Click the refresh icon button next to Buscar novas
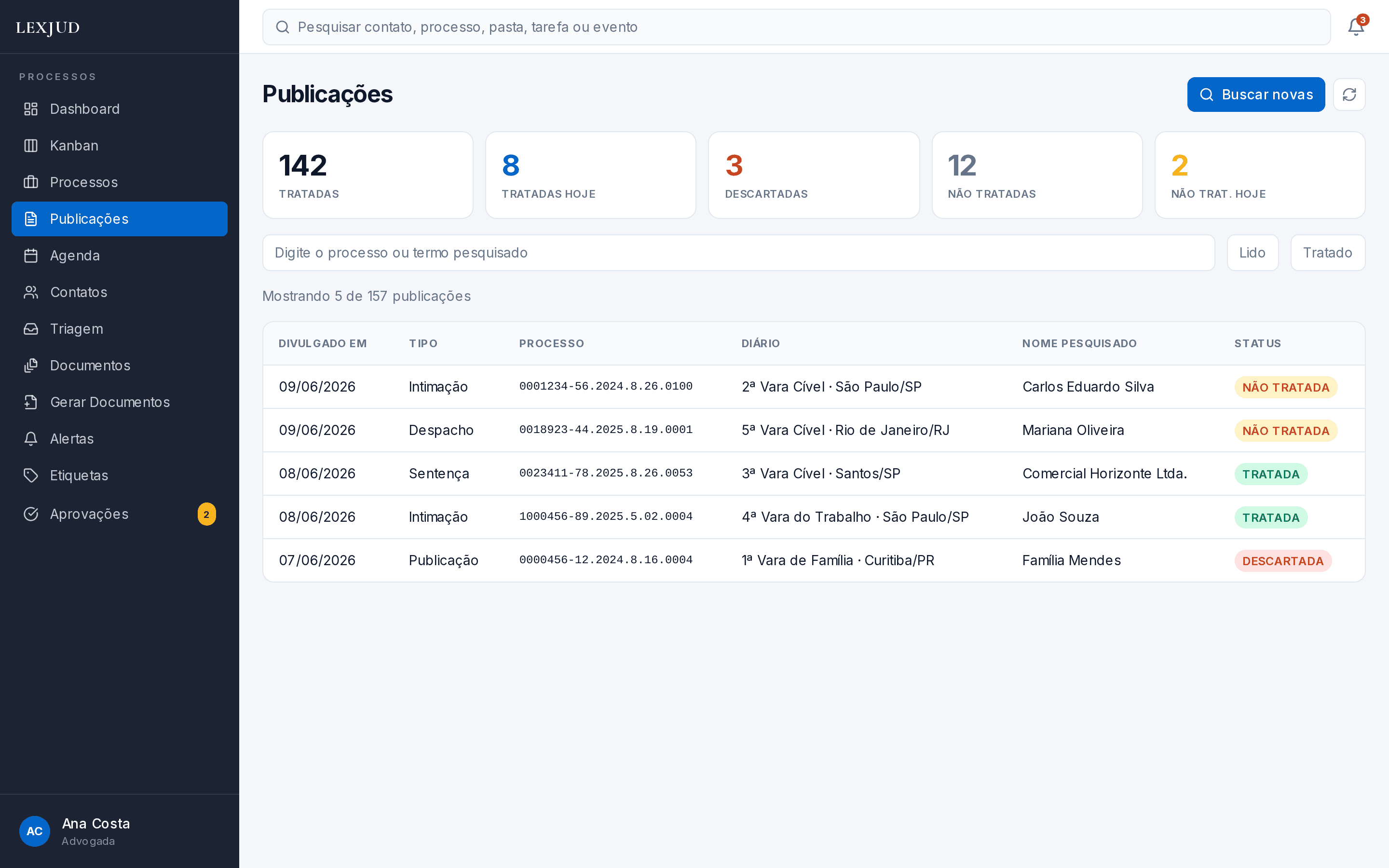 click(x=1349, y=95)
